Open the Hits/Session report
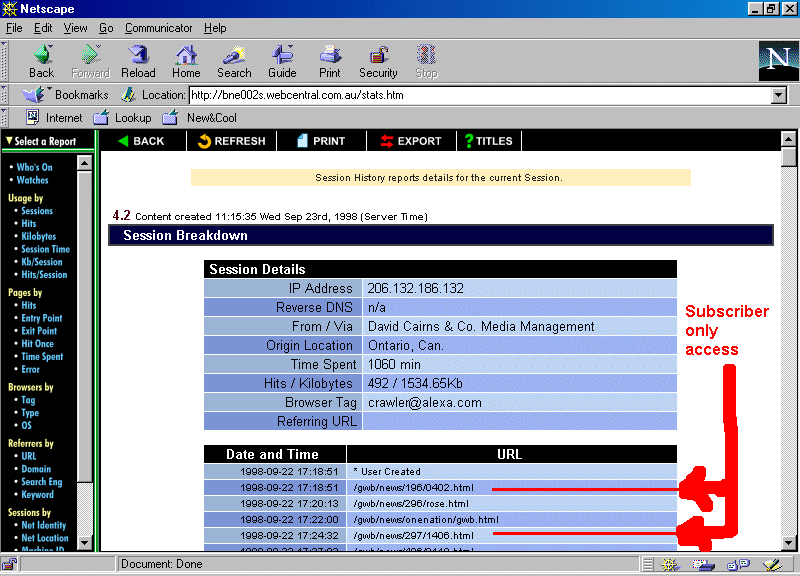800x576 pixels. pyautogui.click(x=44, y=274)
